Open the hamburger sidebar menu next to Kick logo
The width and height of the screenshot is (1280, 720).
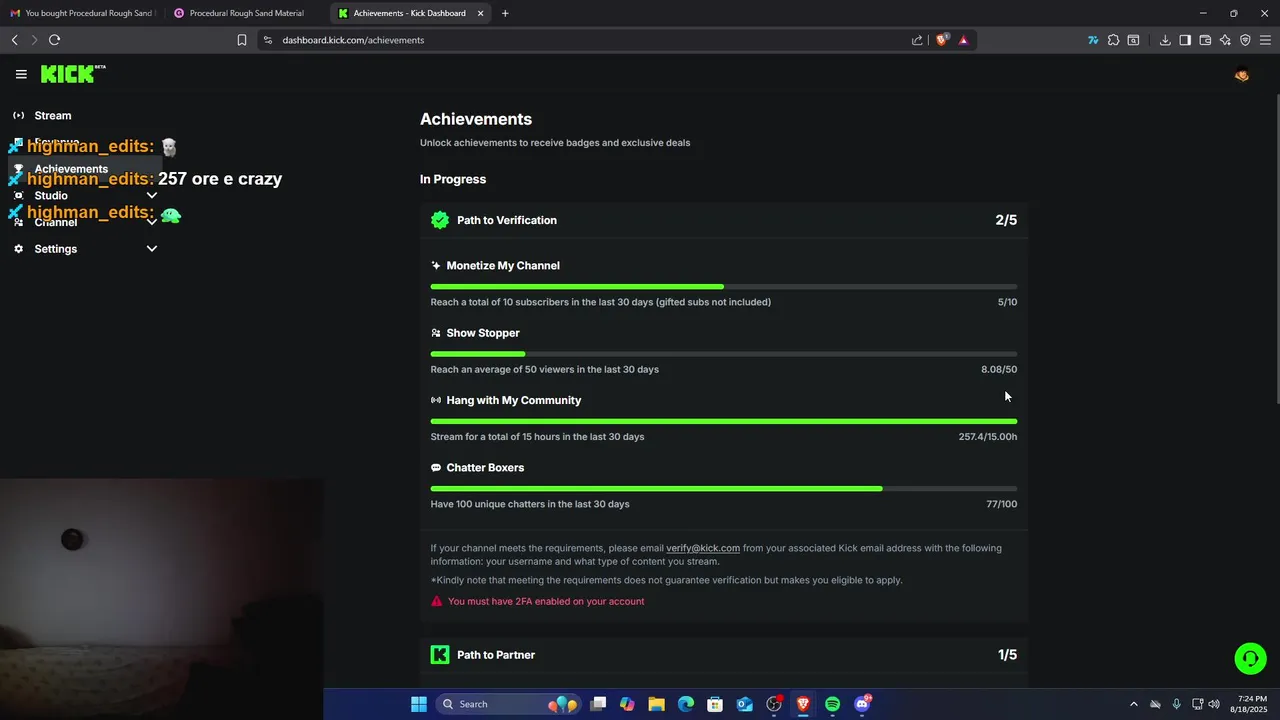tap(21, 74)
